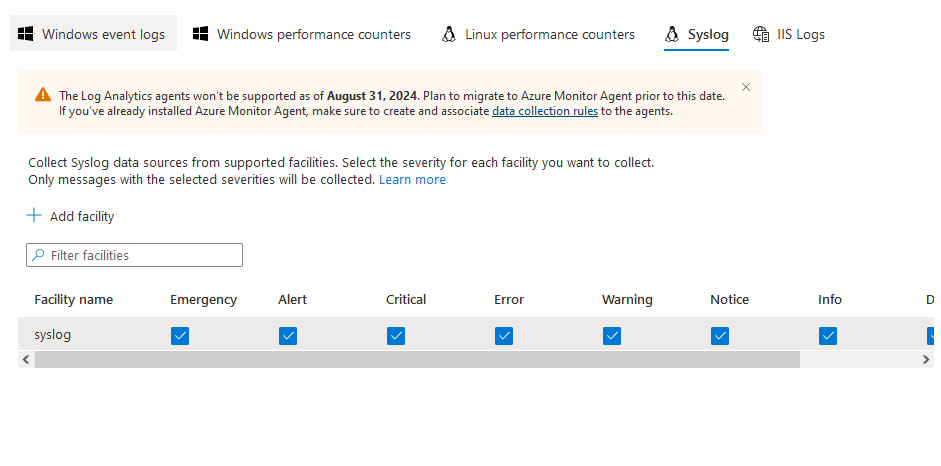Toggle the Critical checkbox for syslog

396,336
